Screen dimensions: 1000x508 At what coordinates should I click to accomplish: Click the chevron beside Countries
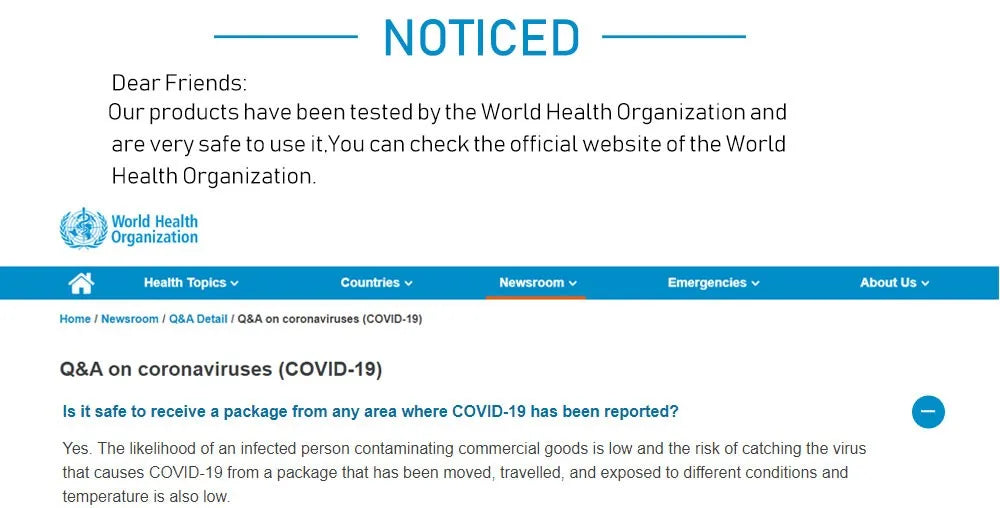pyautogui.click(x=408, y=284)
